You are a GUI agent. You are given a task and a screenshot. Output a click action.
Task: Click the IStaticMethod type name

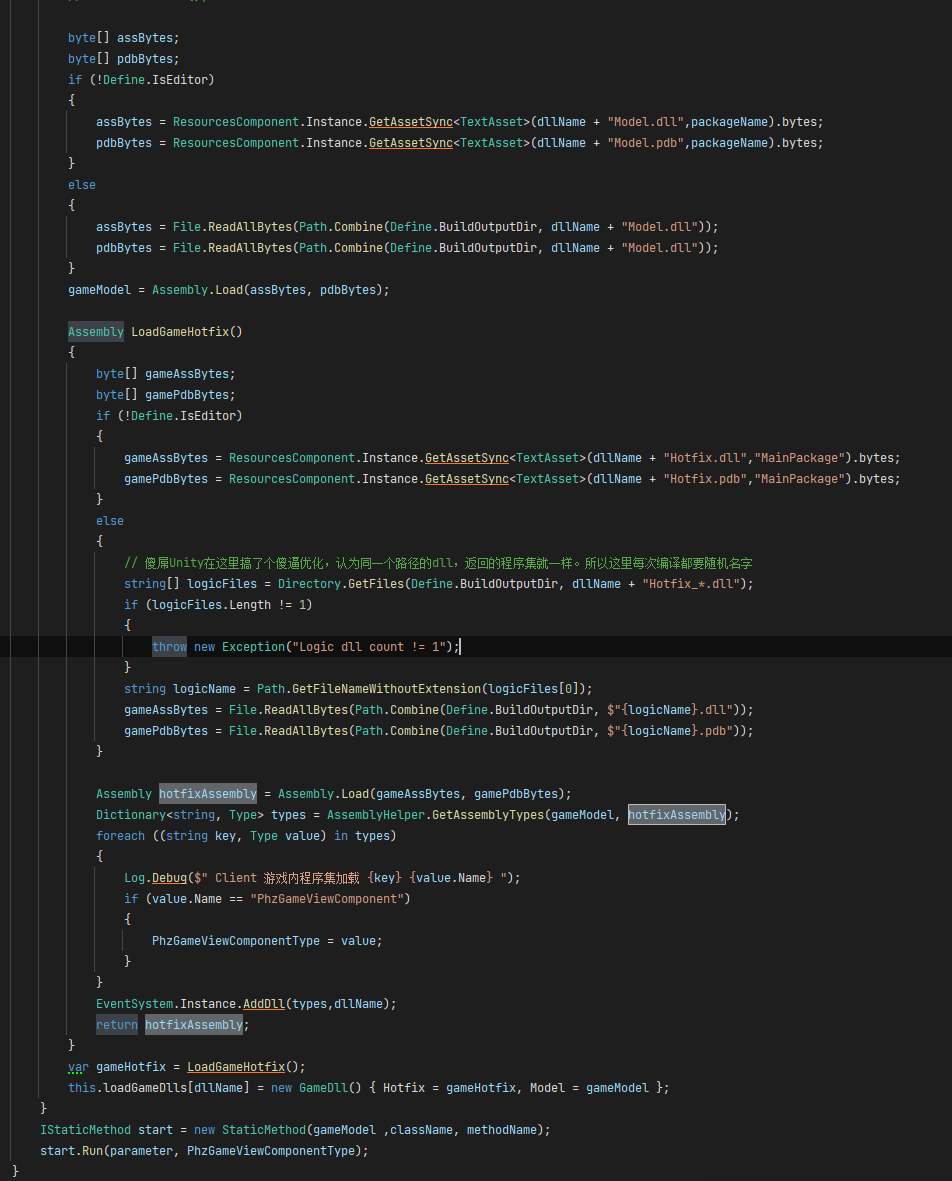[85, 1131]
